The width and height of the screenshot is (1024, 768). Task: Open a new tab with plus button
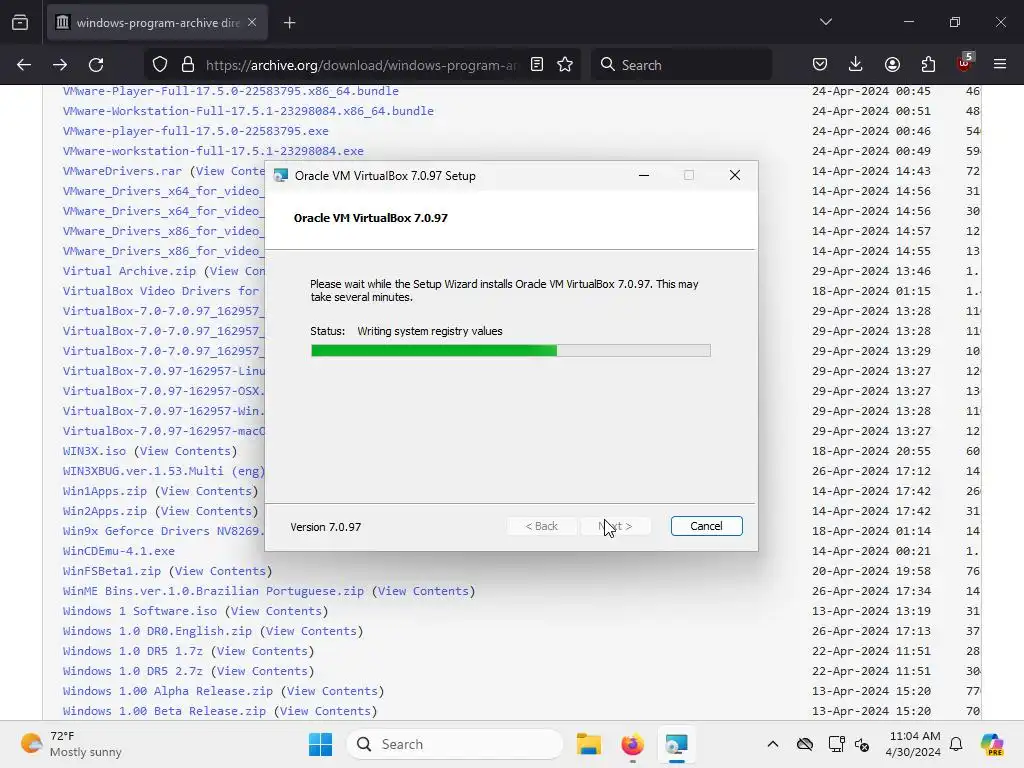289,23
